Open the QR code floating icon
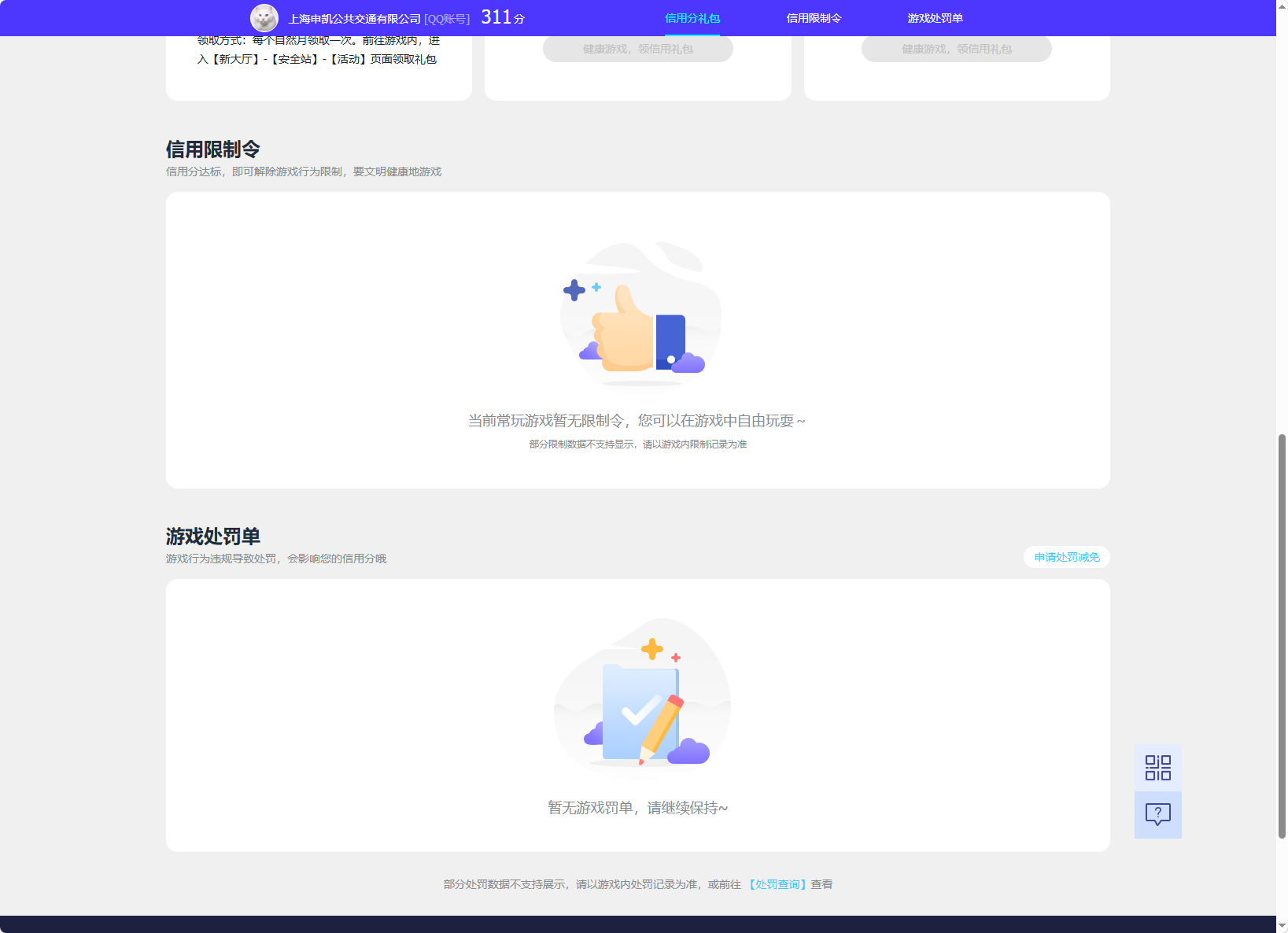The height and width of the screenshot is (933, 1288). coord(1157,768)
